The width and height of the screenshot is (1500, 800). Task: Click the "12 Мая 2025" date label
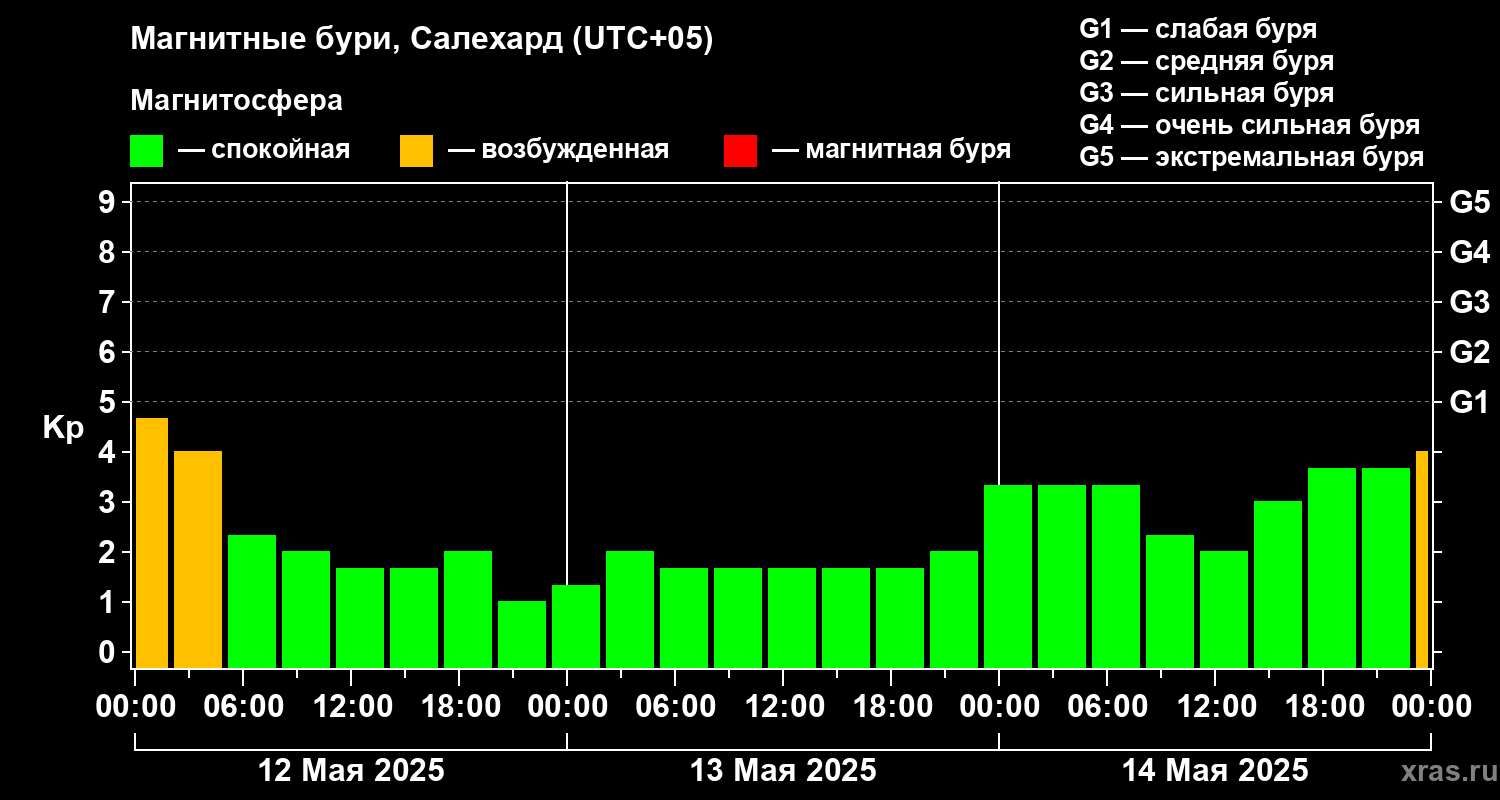(x=351, y=771)
